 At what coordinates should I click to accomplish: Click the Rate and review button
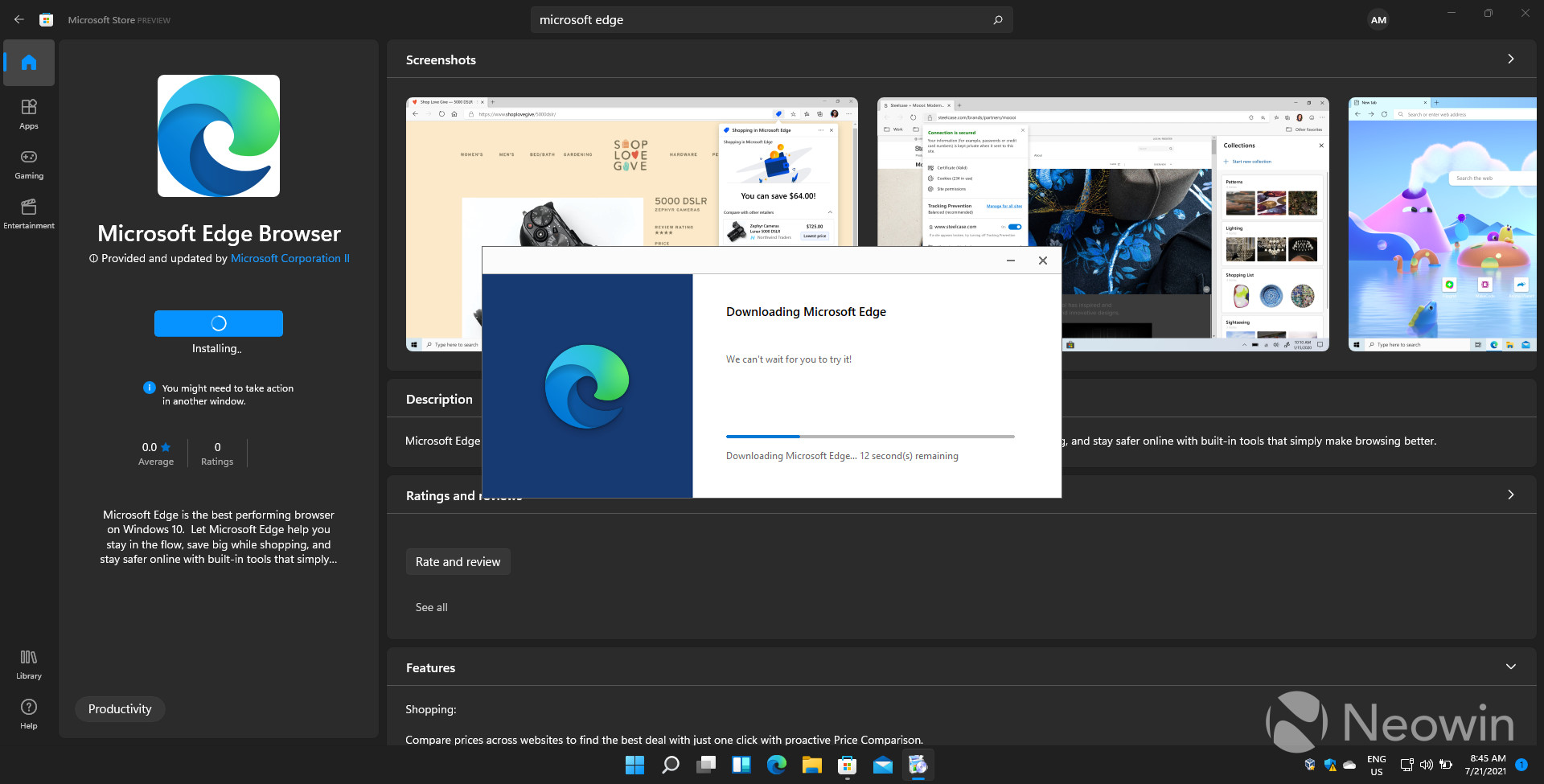point(458,561)
